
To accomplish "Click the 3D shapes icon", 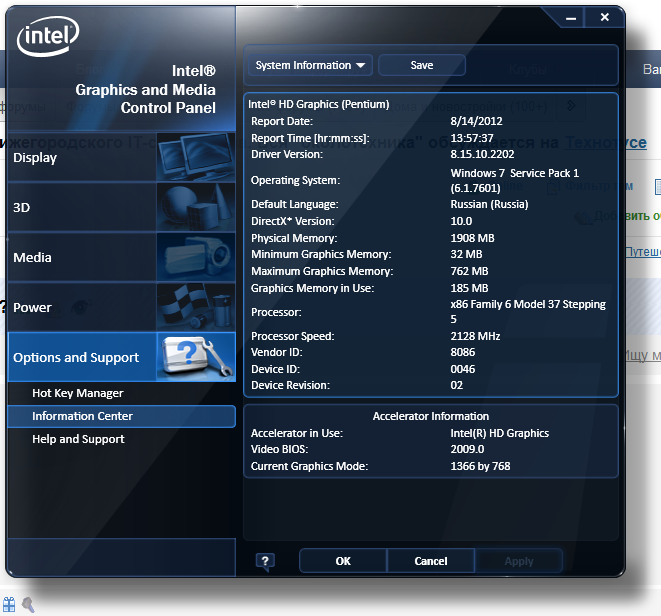I will point(196,207).
